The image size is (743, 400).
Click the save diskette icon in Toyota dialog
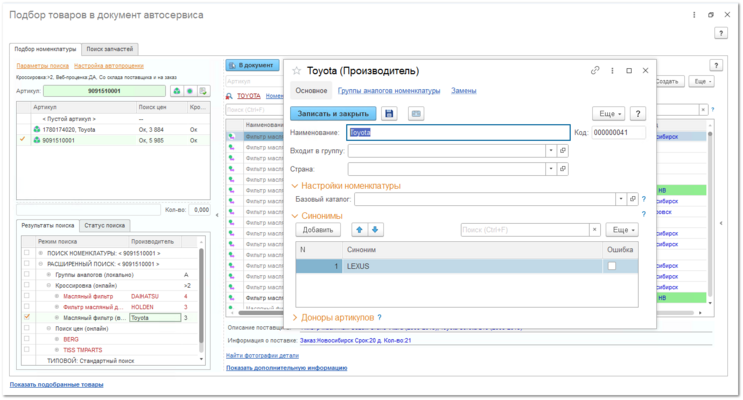pyautogui.click(x=389, y=114)
